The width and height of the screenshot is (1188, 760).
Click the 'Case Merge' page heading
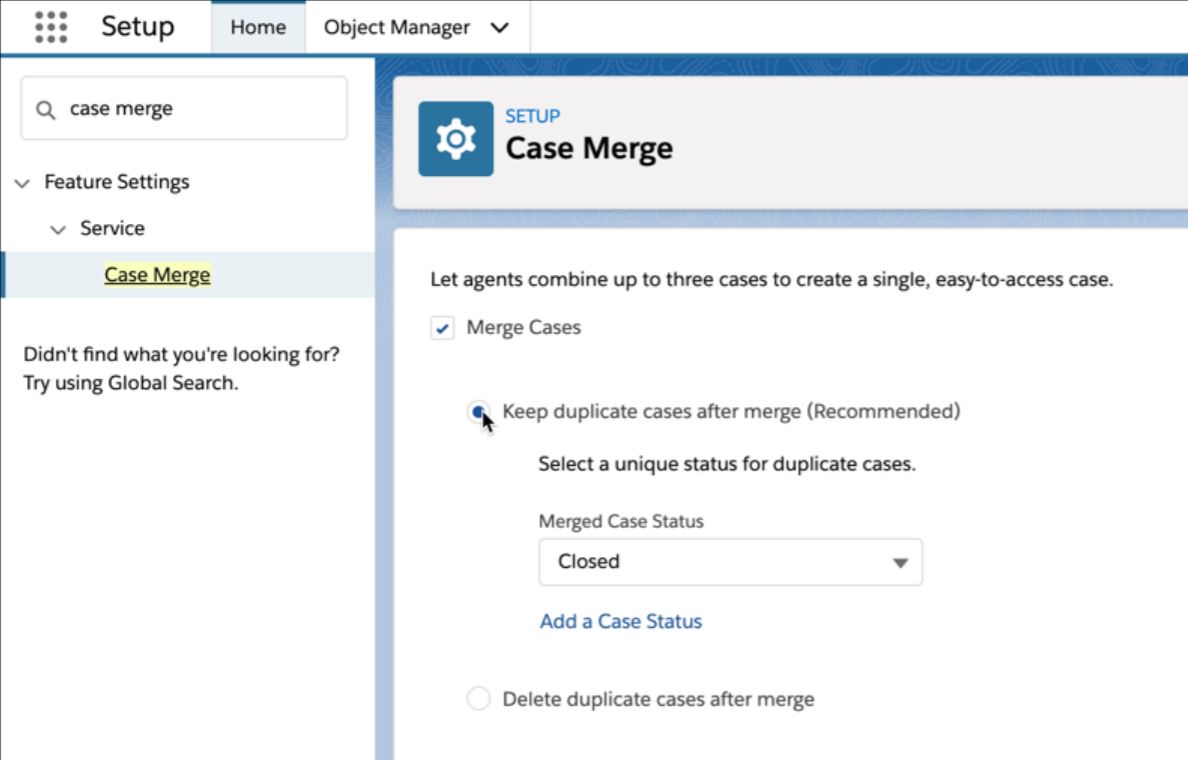tap(589, 148)
